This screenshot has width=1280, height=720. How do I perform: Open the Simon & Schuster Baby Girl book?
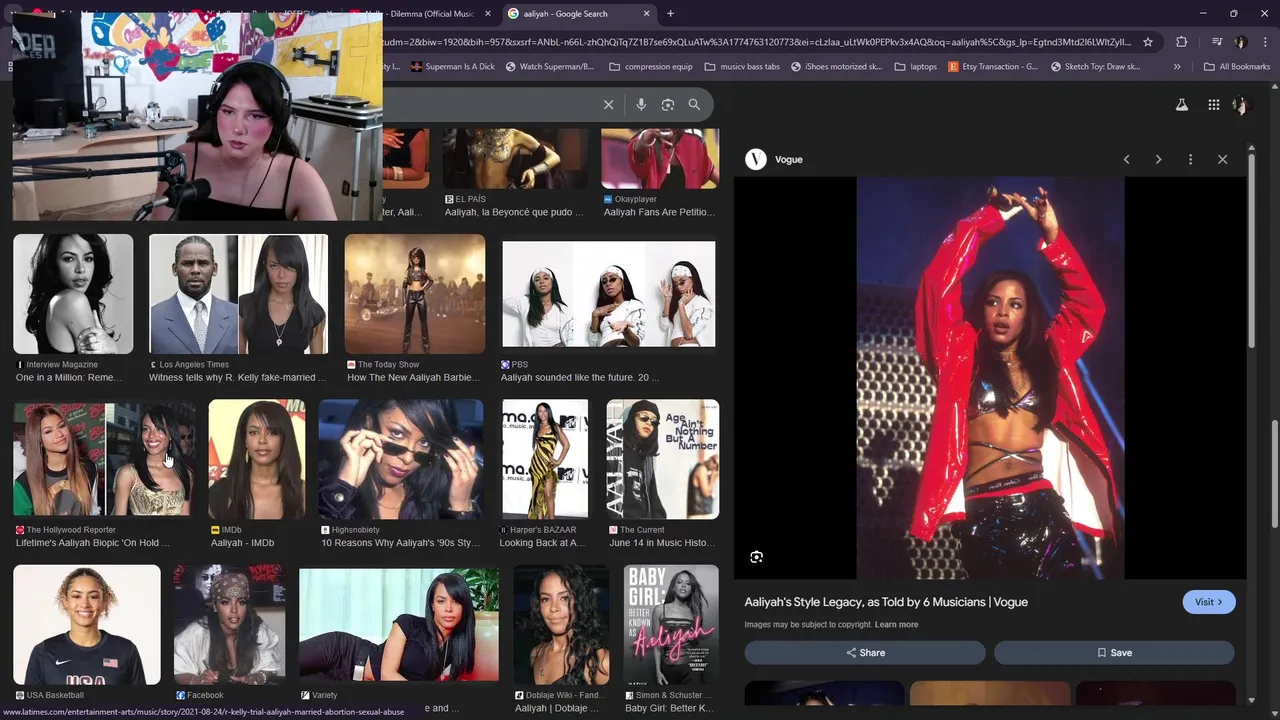(671, 625)
